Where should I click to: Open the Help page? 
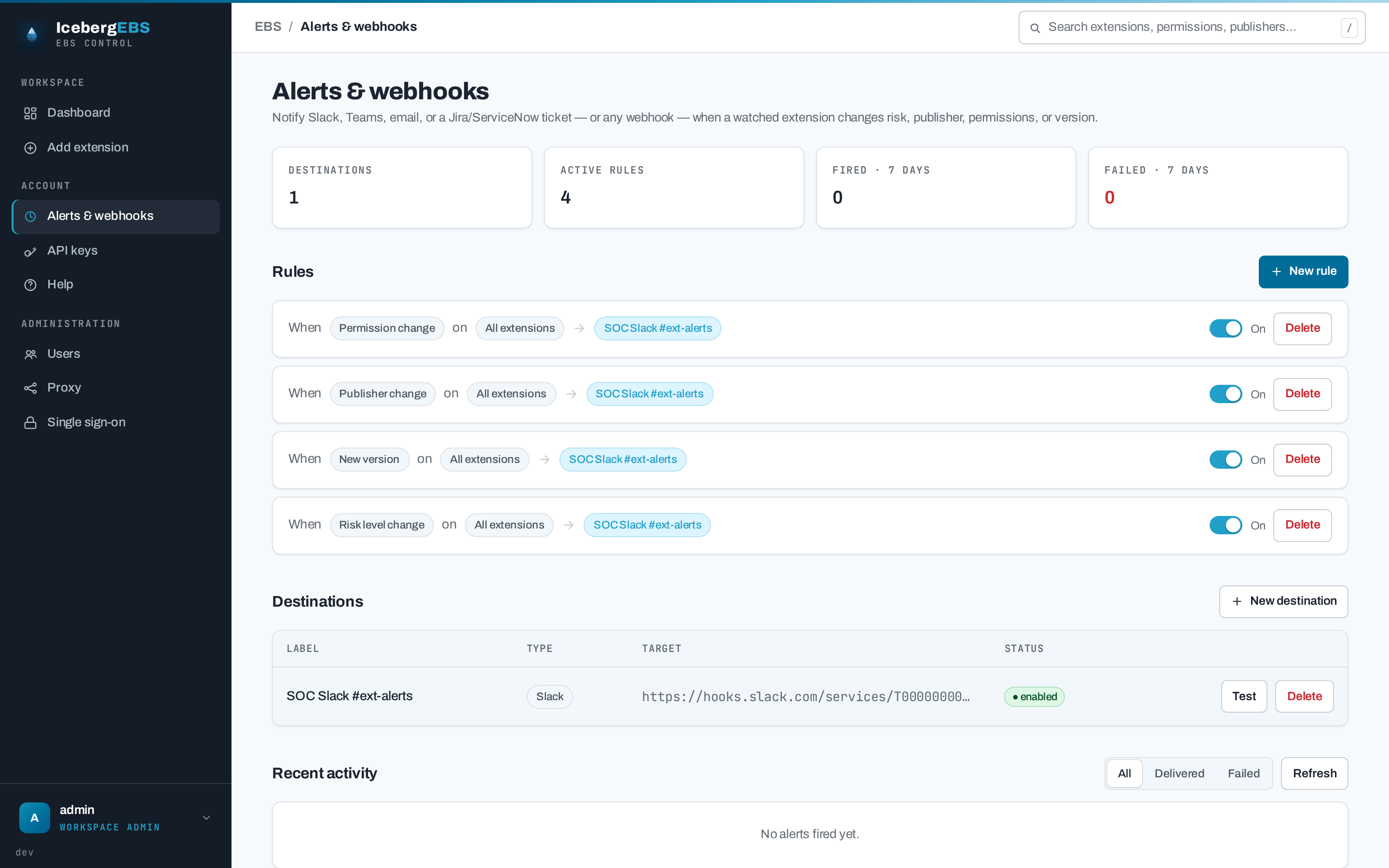pyautogui.click(x=116, y=285)
